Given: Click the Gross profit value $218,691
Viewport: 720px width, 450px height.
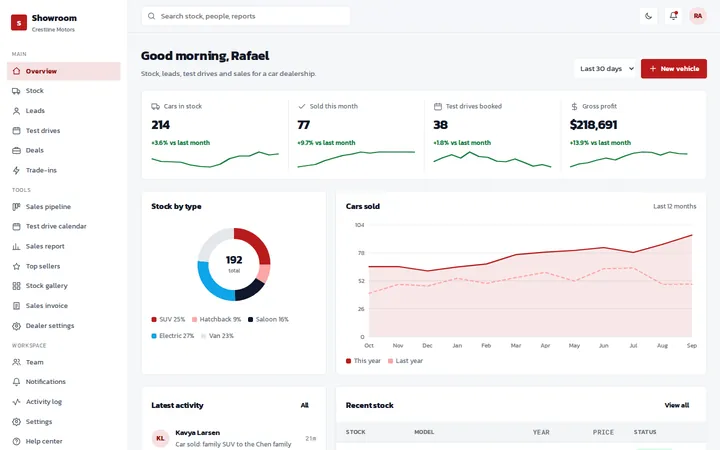Looking at the screenshot, I should tap(593, 125).
